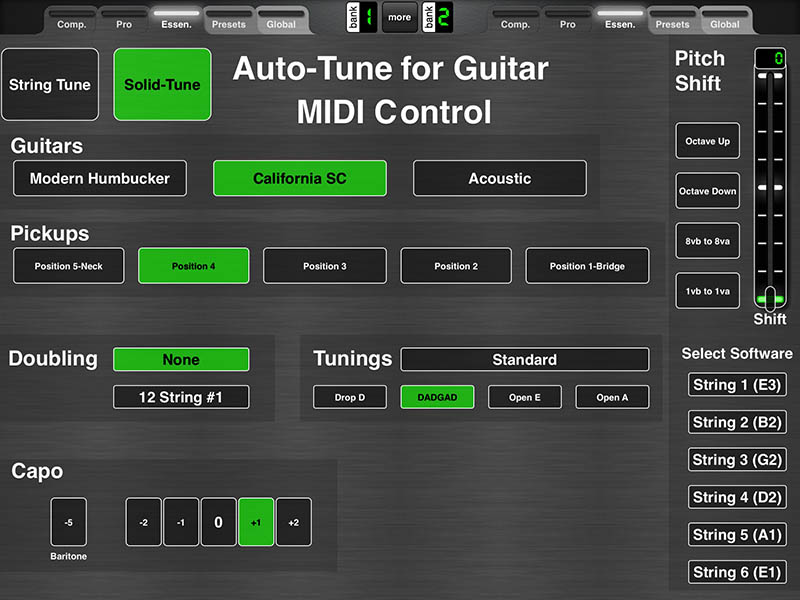Open the right-hand Comp. tab
This screenshot has width=800, height=600.
pos(515,21)
